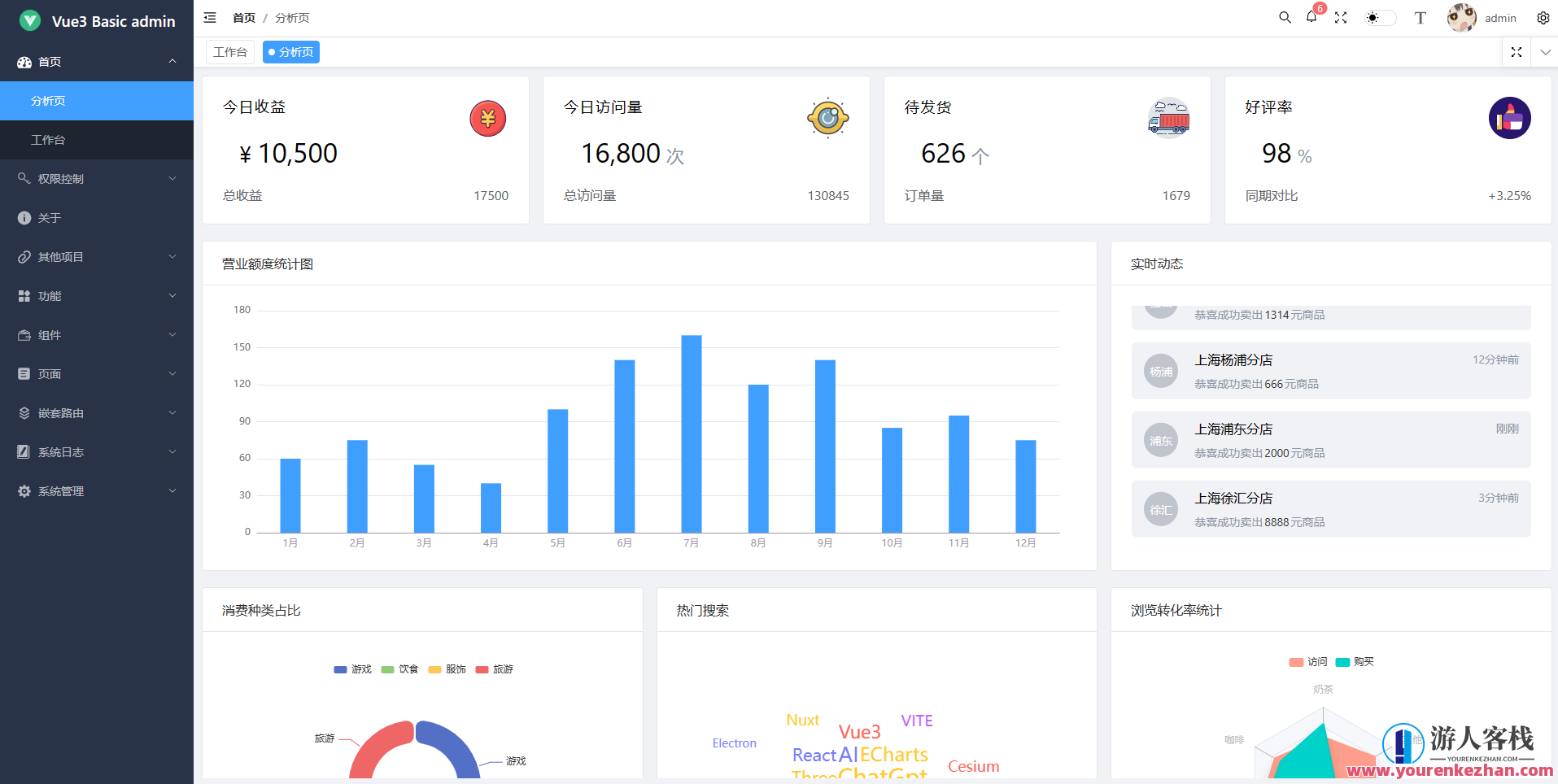Click the notification bell with 6 alerts
This screenshot has width=1558, height=784.
[1311, 17]
